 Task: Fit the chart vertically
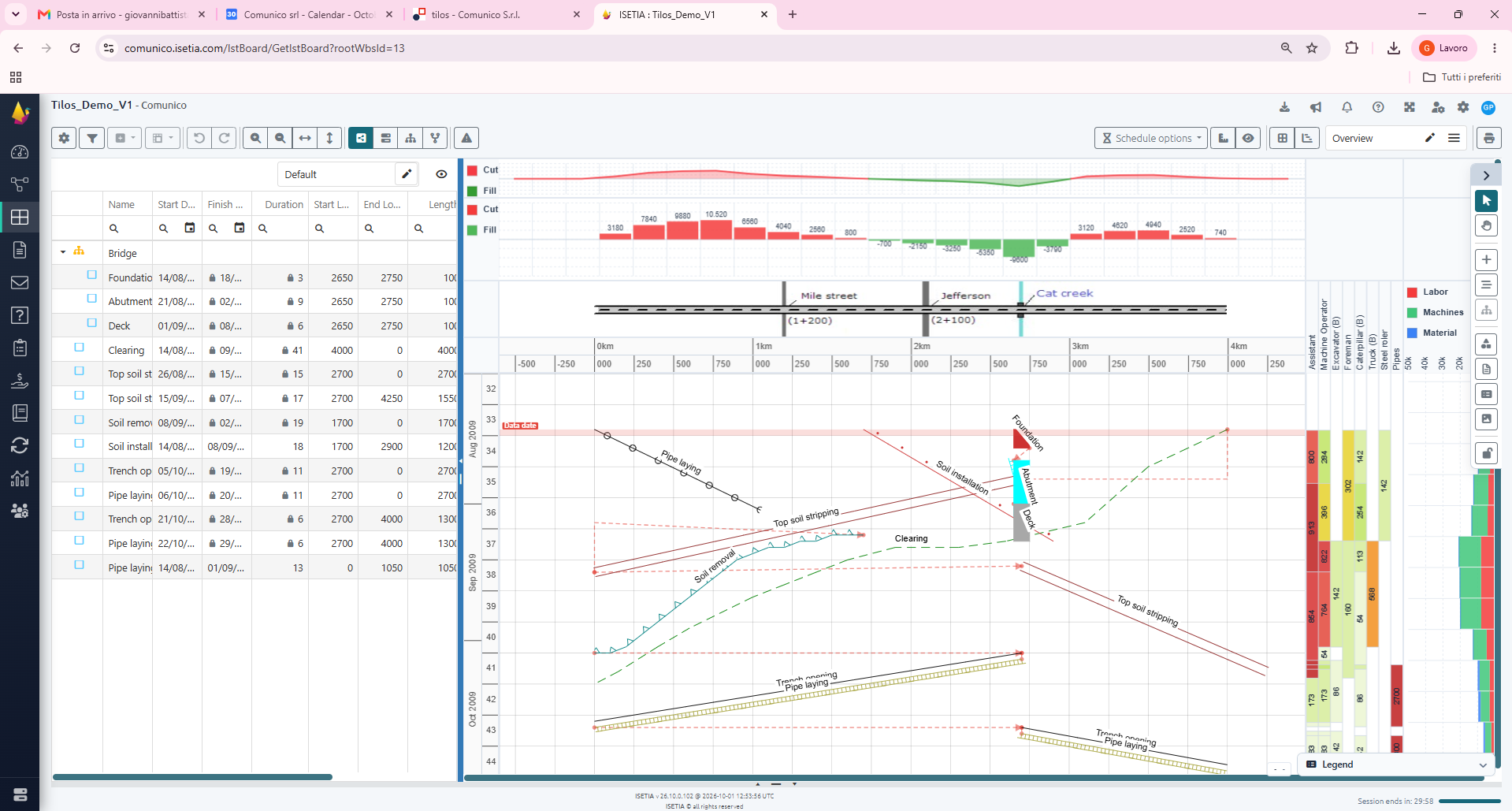(329, 138)
